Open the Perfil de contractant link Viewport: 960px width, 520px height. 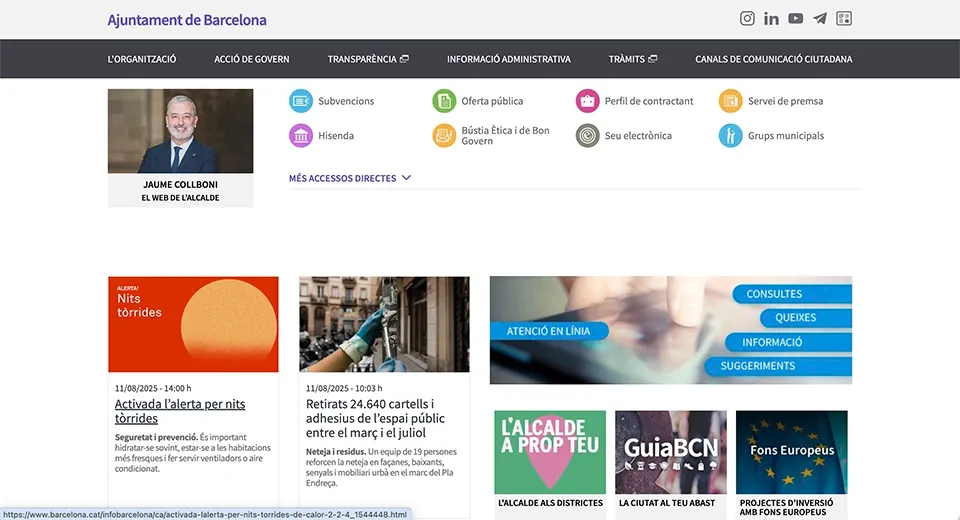[649, 101]
